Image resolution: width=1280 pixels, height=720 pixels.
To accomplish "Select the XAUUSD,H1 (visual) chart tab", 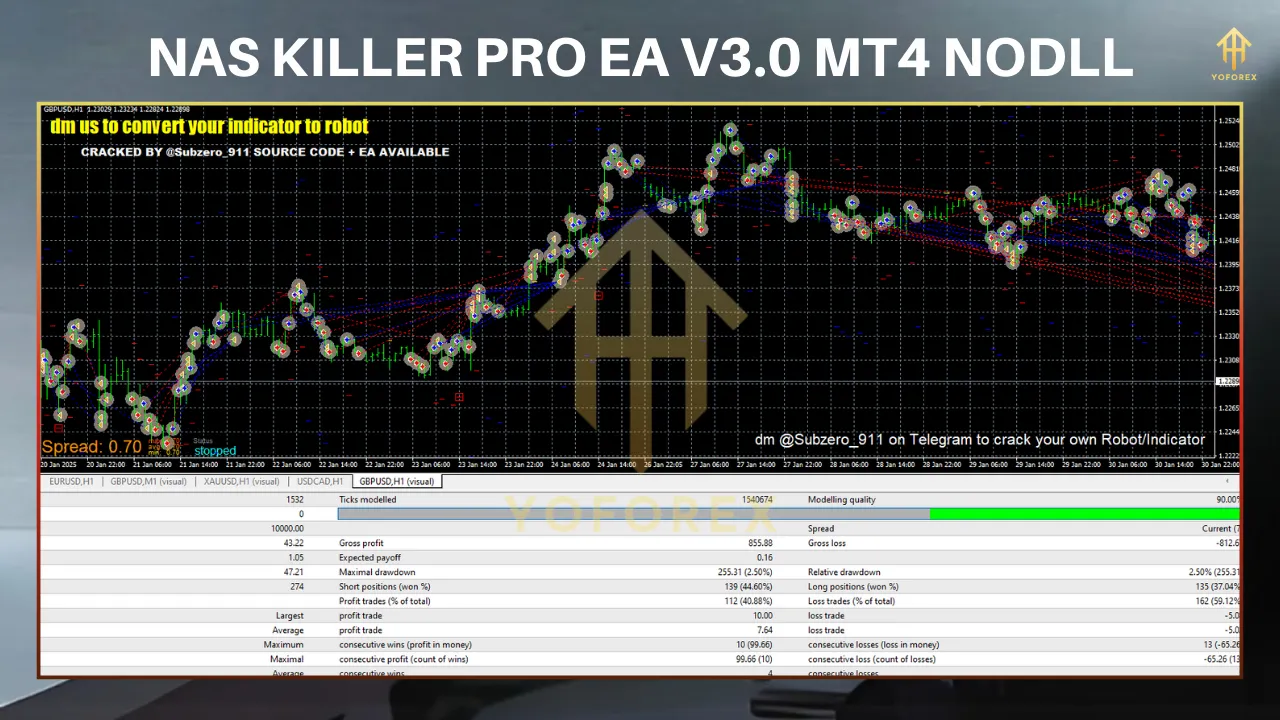I will point(241,482).
